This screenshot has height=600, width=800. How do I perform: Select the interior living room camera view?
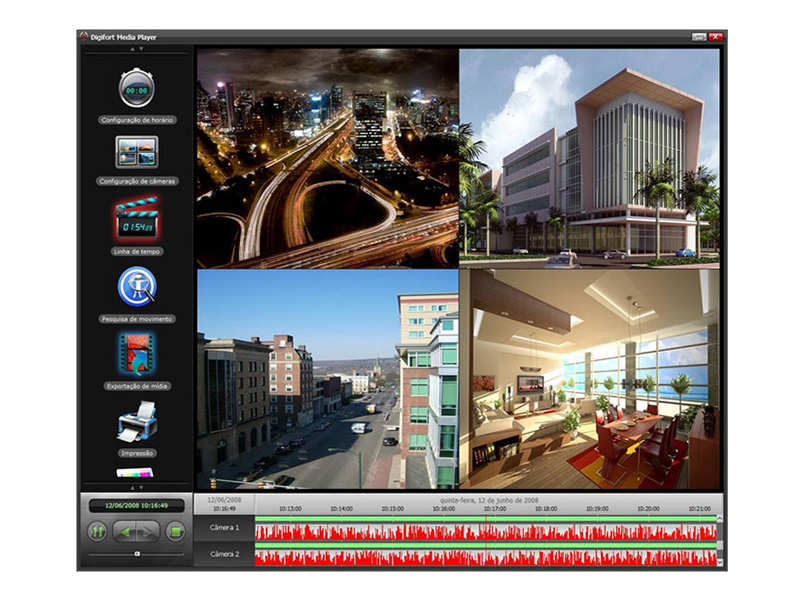point(589,378)
